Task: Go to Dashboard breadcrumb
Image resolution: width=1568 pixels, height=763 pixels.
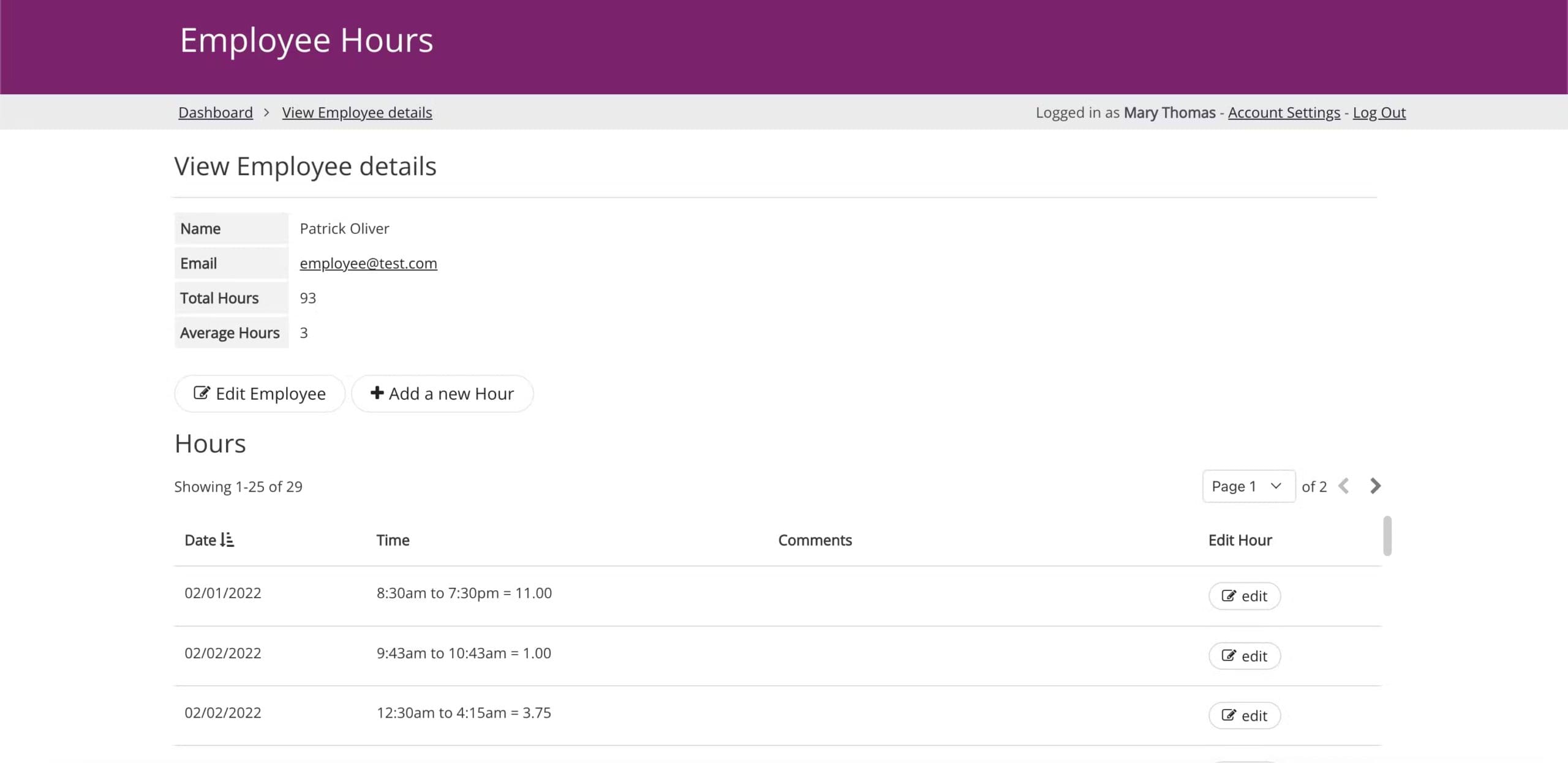Action: pos(216,113)
